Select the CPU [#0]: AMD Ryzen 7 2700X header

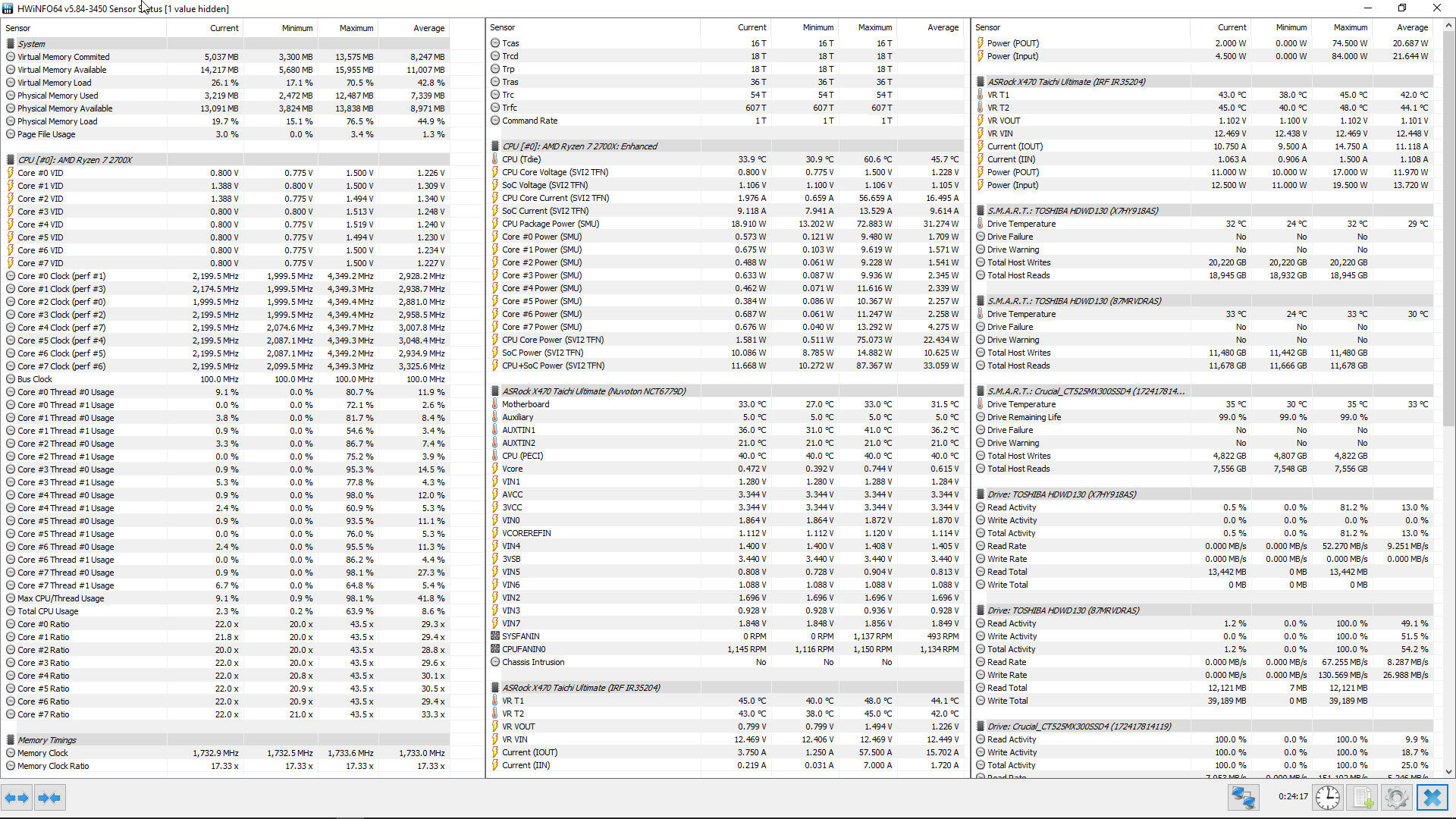pos(226,160)
